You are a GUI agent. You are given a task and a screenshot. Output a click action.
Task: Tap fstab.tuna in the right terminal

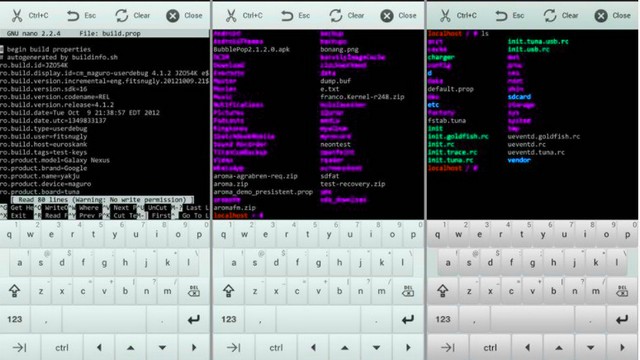pos(447,120)
